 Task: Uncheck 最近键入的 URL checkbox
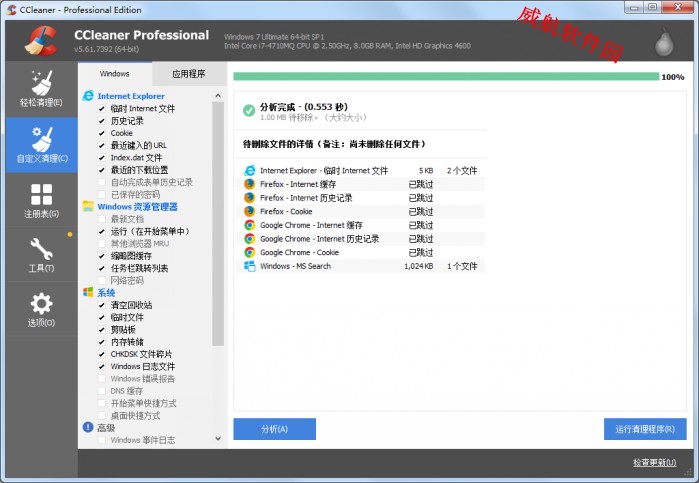102,145
